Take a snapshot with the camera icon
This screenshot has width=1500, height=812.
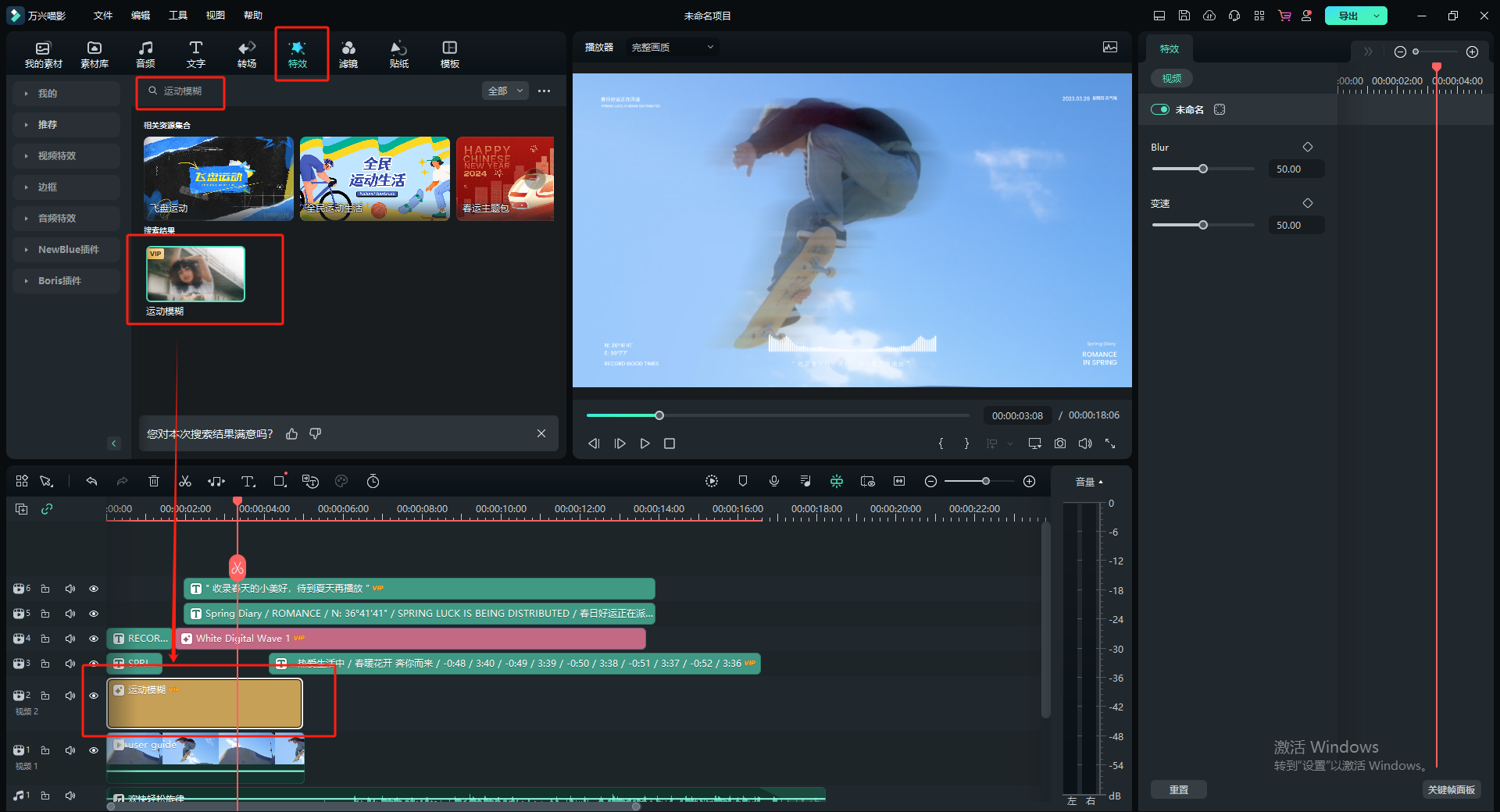[x=1060, y=443]
